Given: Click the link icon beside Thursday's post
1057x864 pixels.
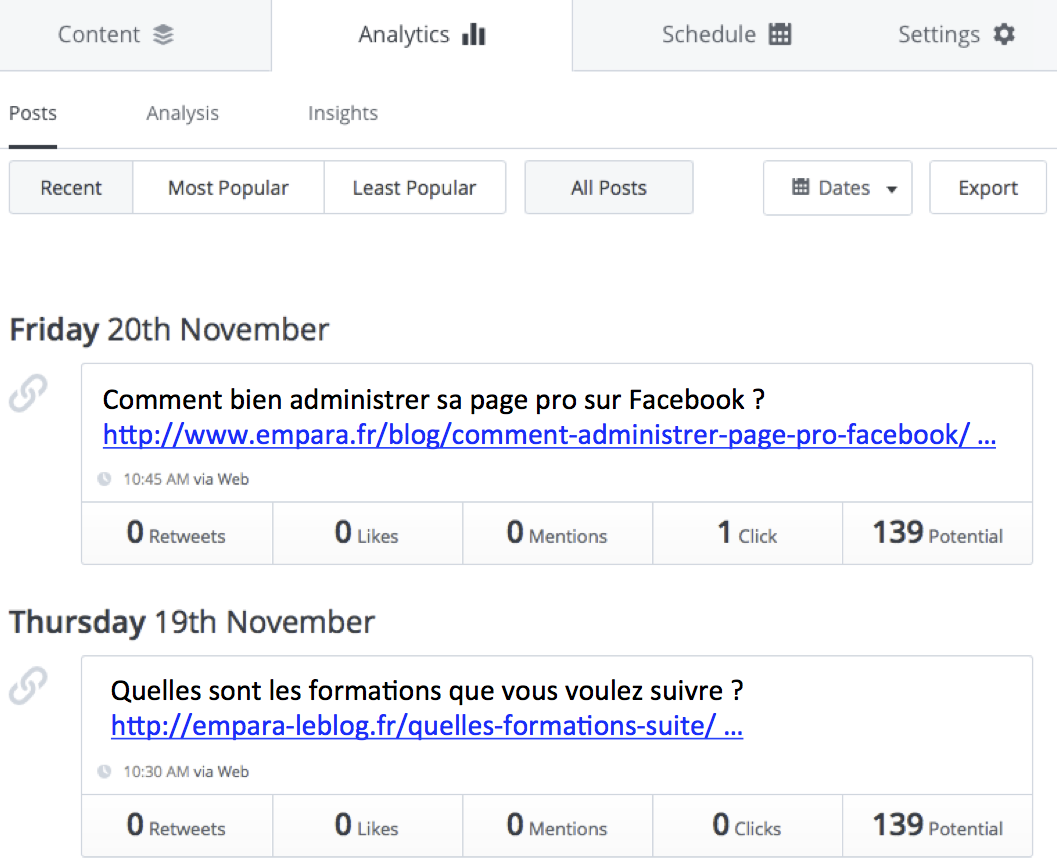Looking at the screenshot, I should click(x=28, y=686).
